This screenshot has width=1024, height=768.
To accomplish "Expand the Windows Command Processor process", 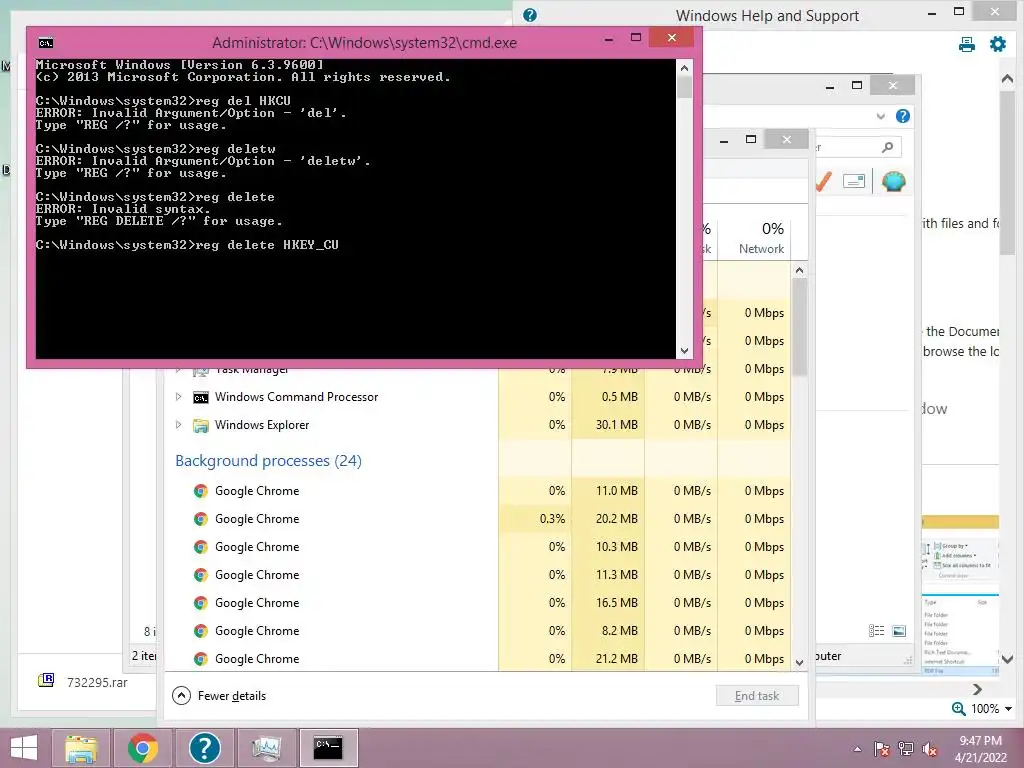I will pos(178,396).
